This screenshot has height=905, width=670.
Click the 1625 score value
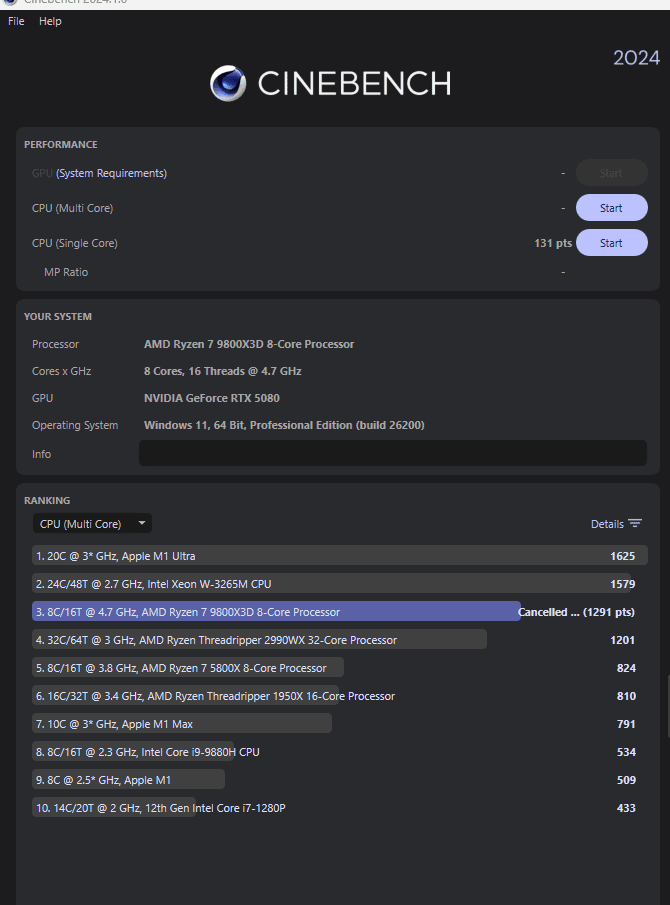pyautogui.click(x=623, y=556)
